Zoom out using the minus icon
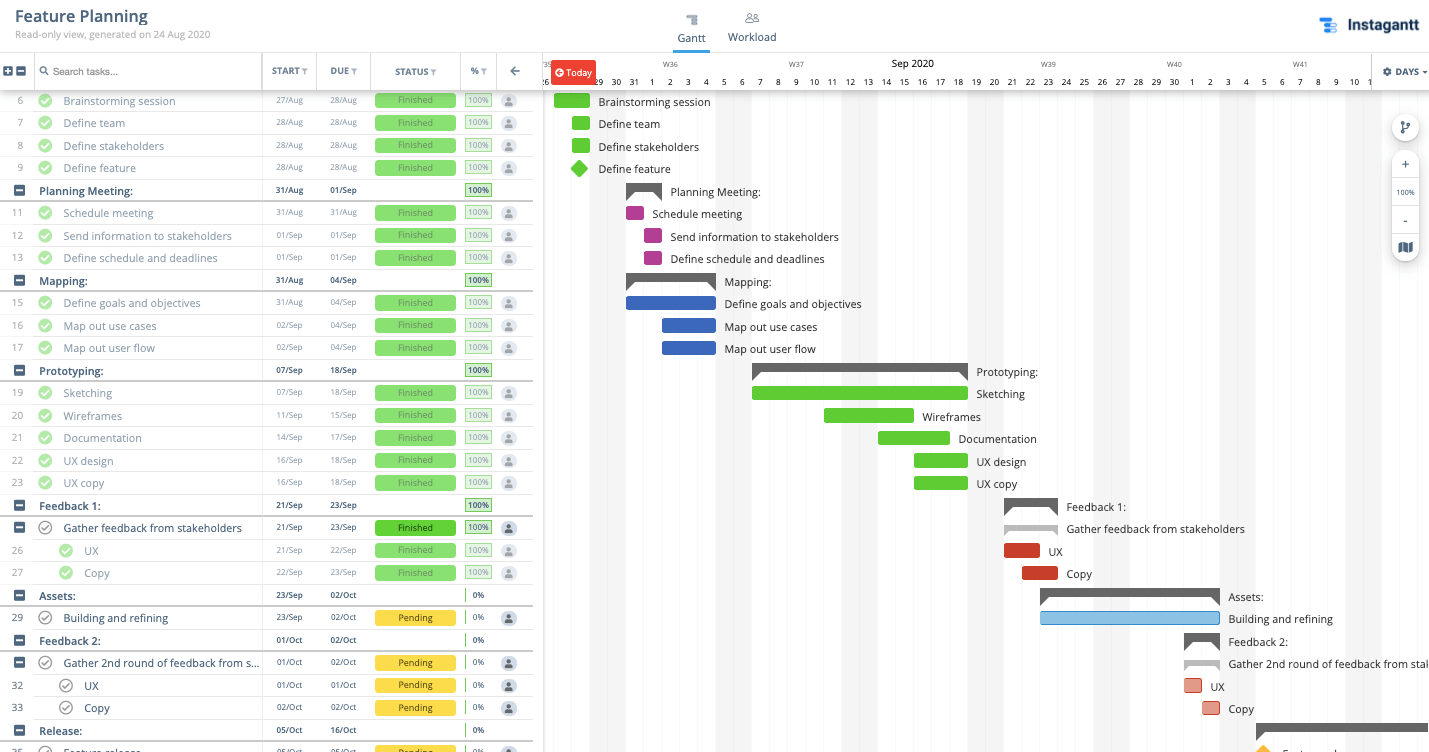This screenshot has width=1429, height=752. (x=1405, y=219)
